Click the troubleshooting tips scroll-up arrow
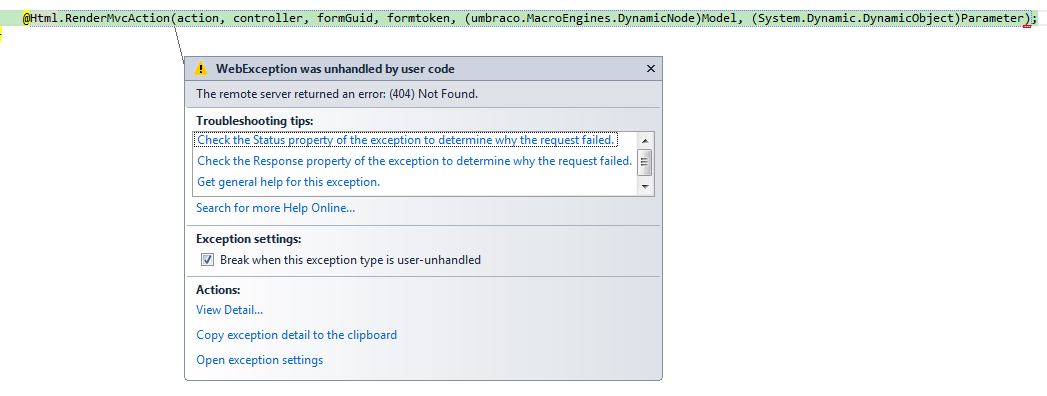The width and height of the screenshot is (1047, 396). point(645,140)
